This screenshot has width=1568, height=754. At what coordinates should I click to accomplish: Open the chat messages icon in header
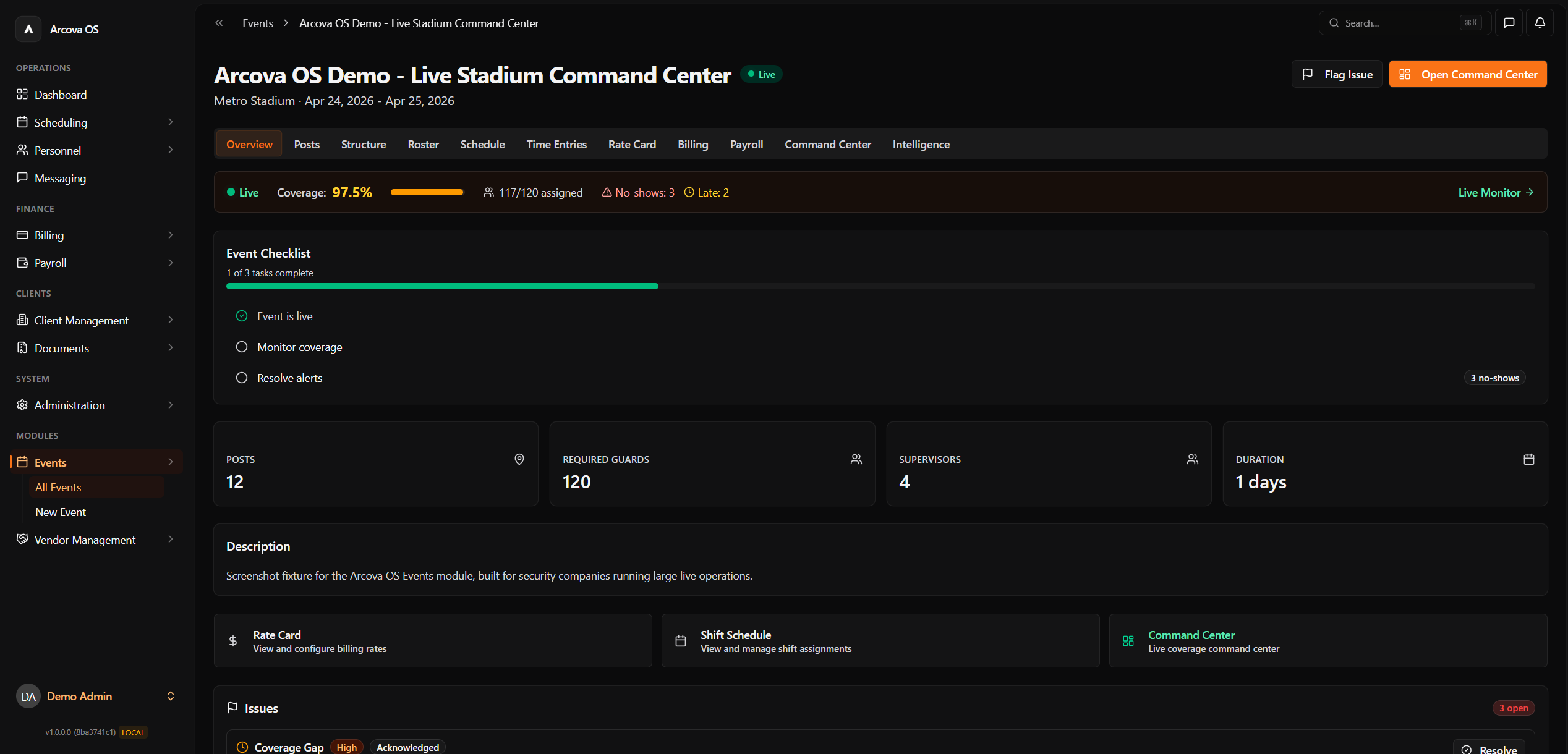coord(1509,23)
